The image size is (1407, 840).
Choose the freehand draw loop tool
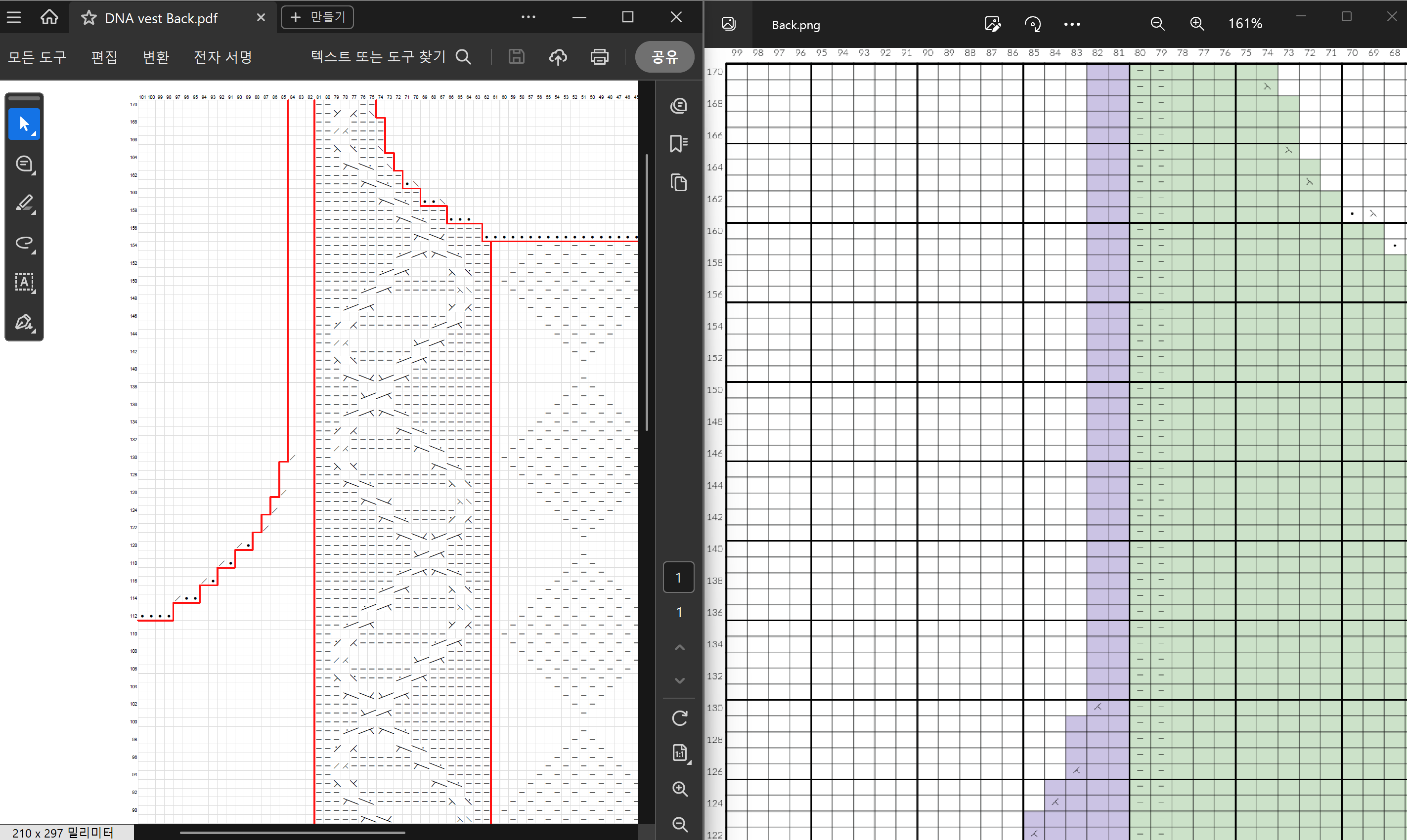click(x=24, y=243)
